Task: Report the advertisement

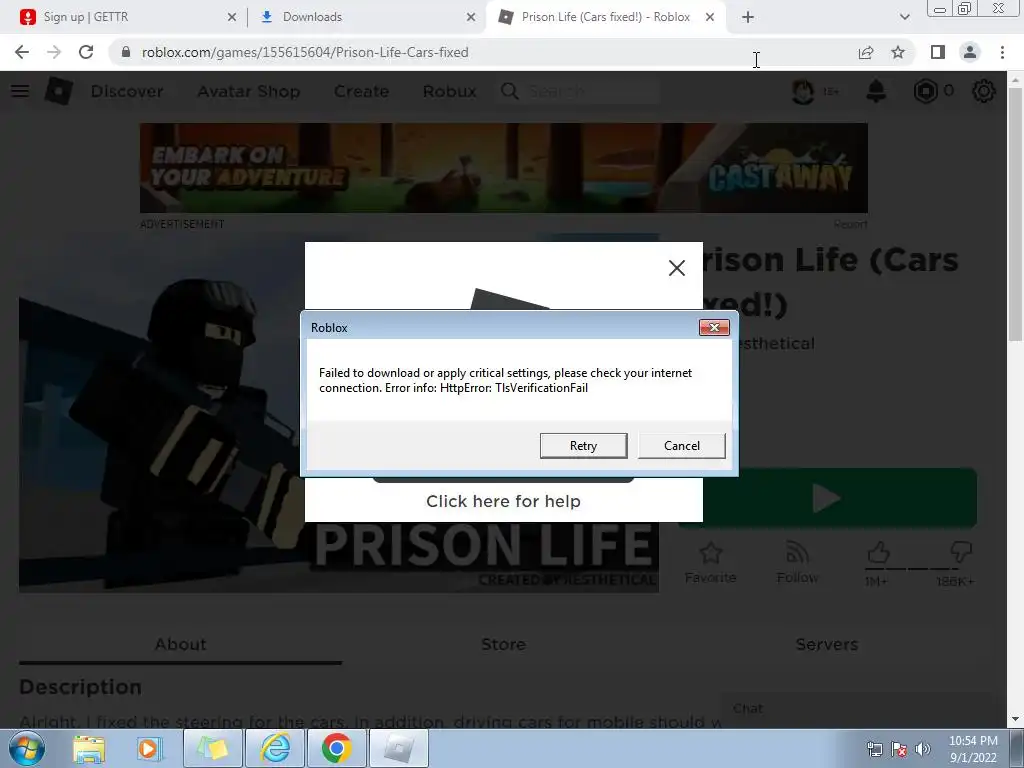Action: tap(850, 224)
